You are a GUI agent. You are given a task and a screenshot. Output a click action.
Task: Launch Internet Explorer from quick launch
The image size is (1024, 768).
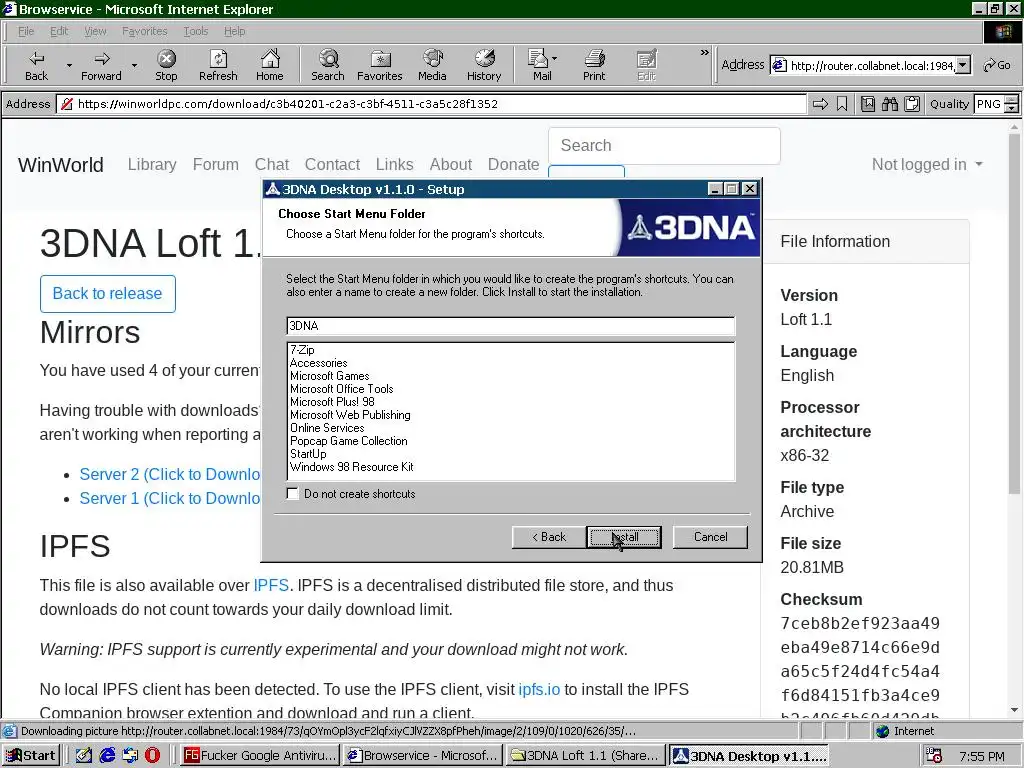(107, 756)
